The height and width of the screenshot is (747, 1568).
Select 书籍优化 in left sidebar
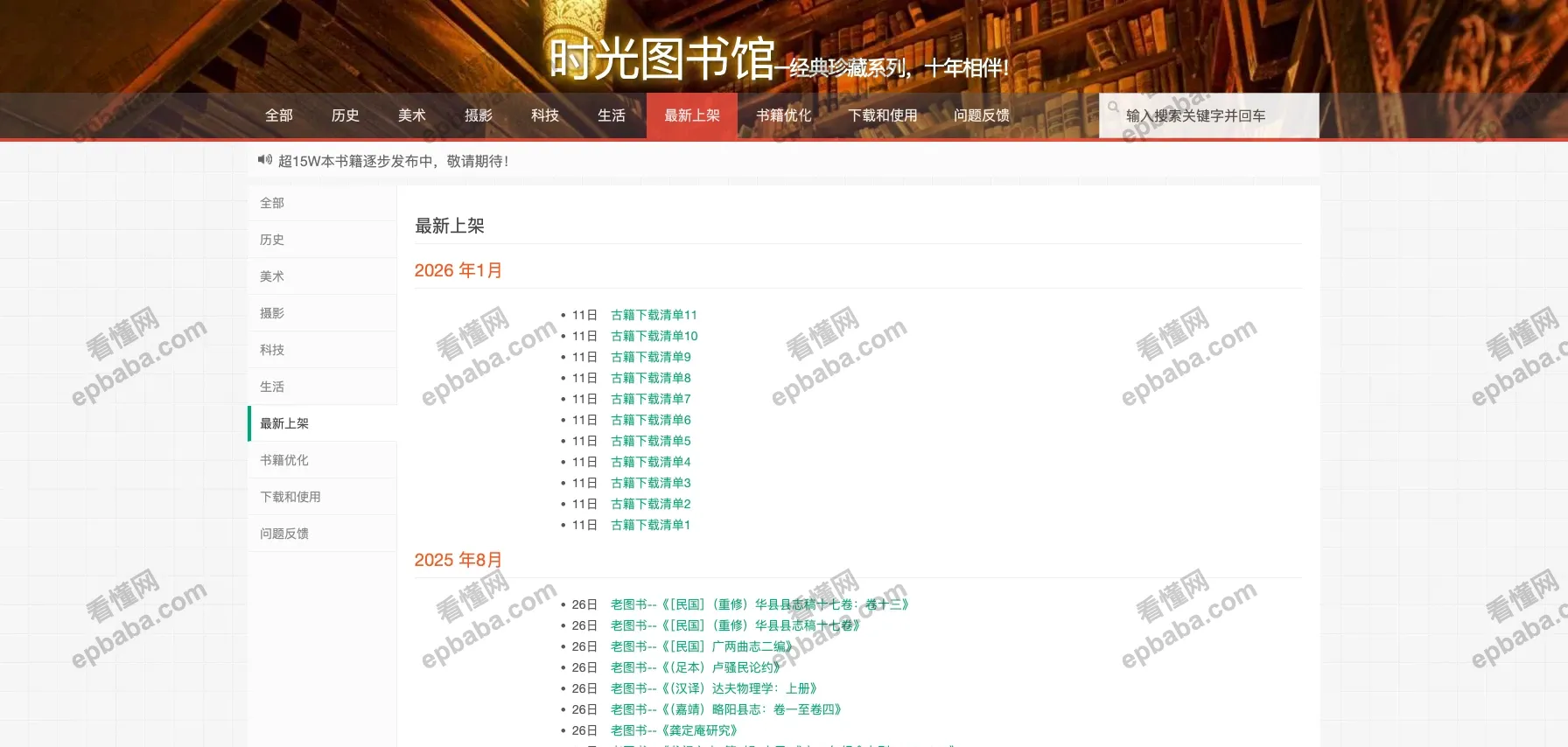point(322,460)
